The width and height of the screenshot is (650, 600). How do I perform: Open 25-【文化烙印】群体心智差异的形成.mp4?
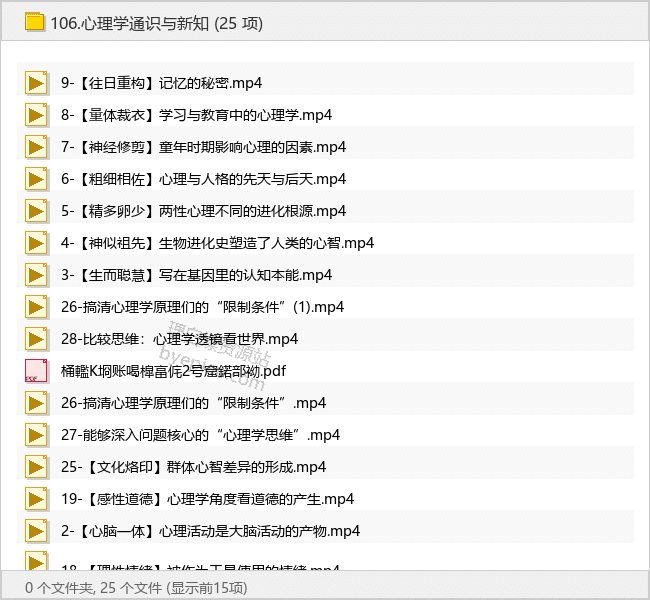coord(194,467)
